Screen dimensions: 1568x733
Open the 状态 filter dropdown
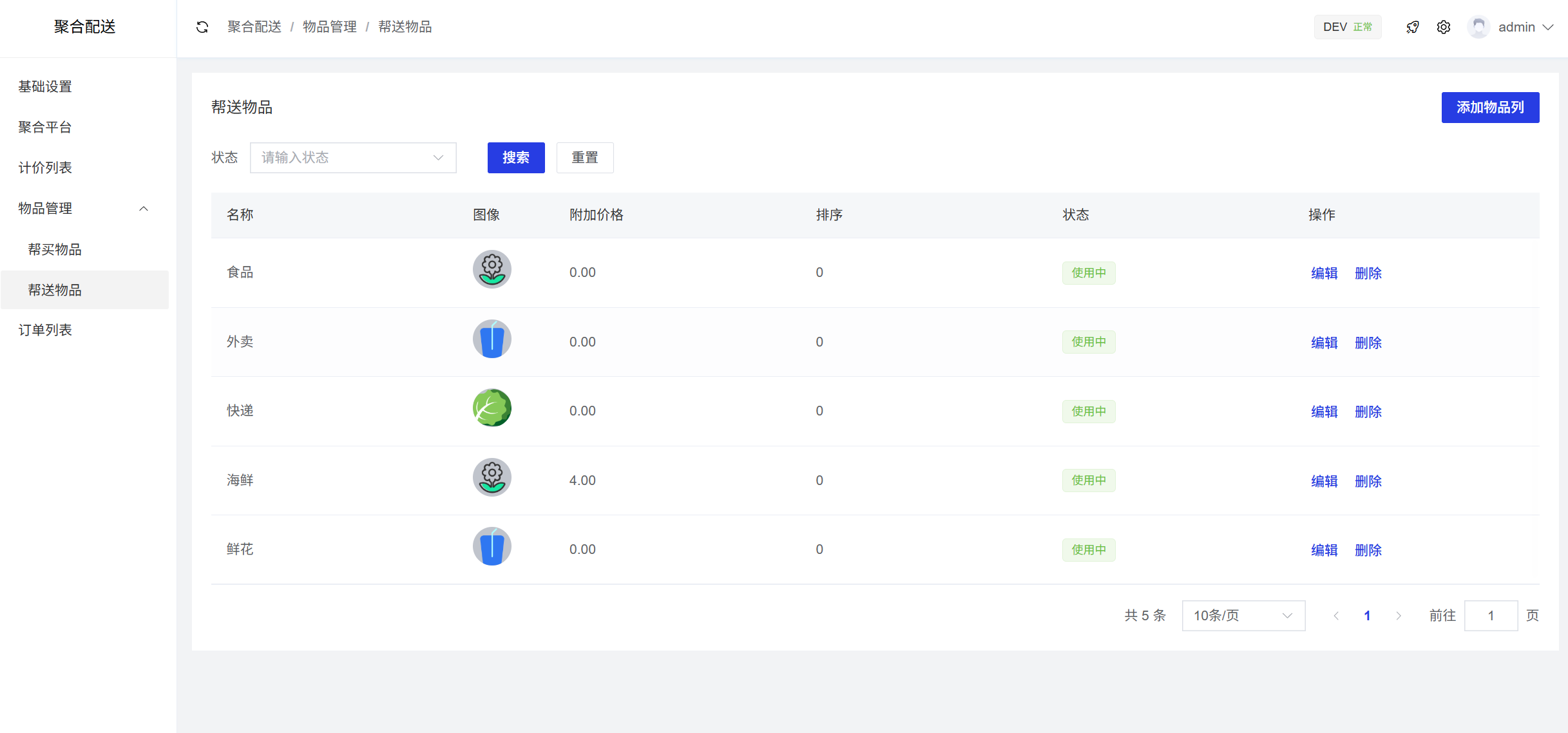353,158
